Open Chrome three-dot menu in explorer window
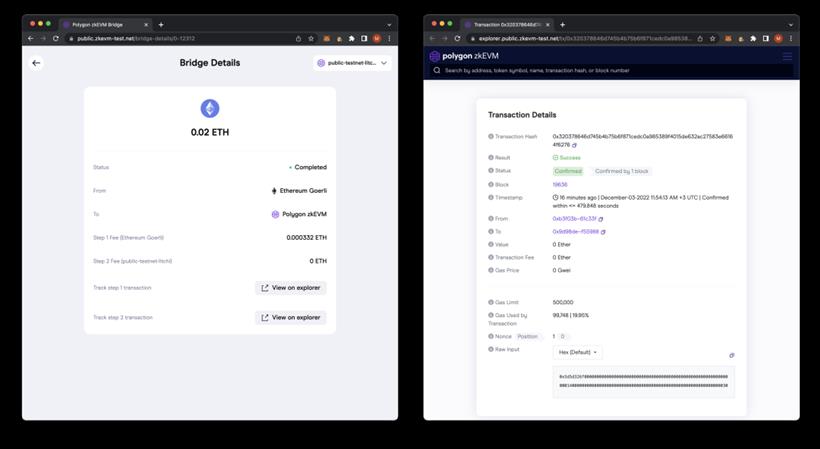The width and height of the screenshot is (820, 449). coord(791,39)
